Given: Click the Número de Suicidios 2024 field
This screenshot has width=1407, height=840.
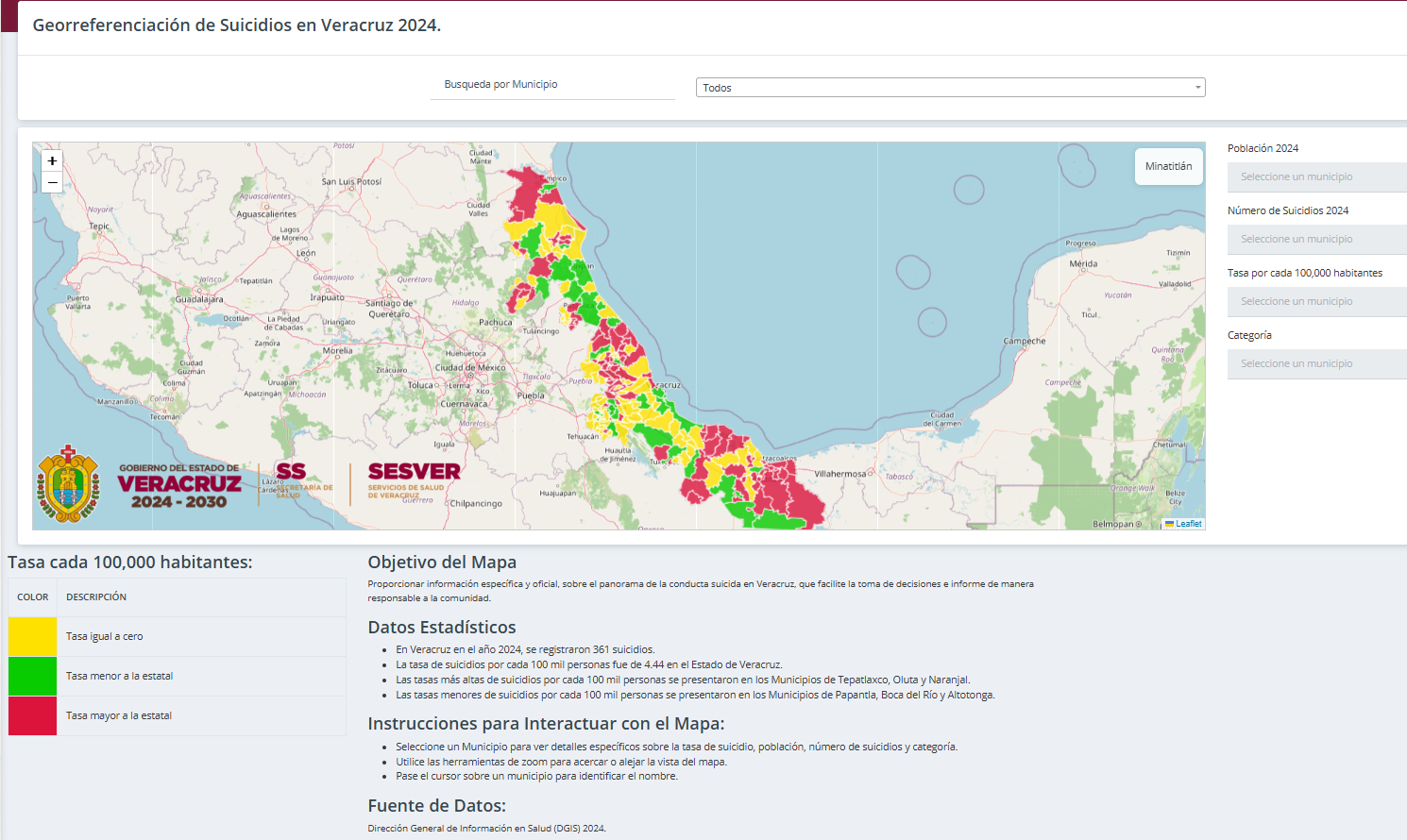Looking at the screenshot, I should click(x=1317, y=239).
